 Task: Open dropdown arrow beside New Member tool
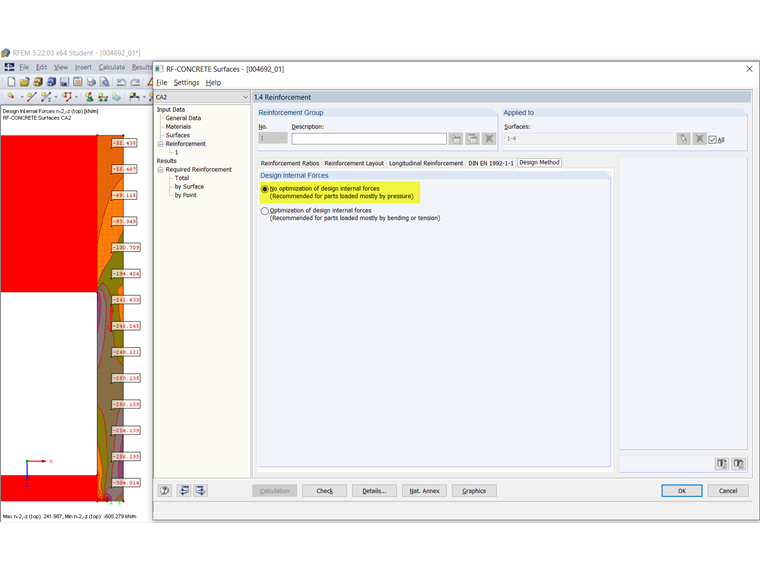point(56,97)
